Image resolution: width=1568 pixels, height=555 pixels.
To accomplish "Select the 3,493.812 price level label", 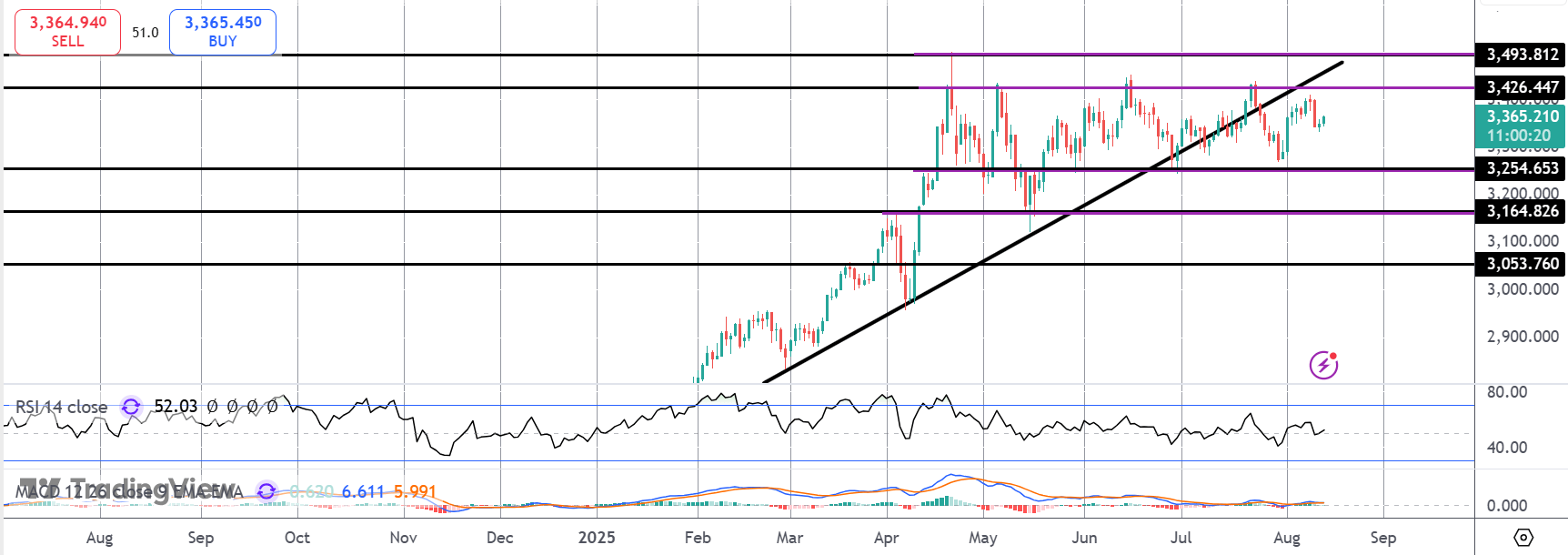I will coord(1522,55).
